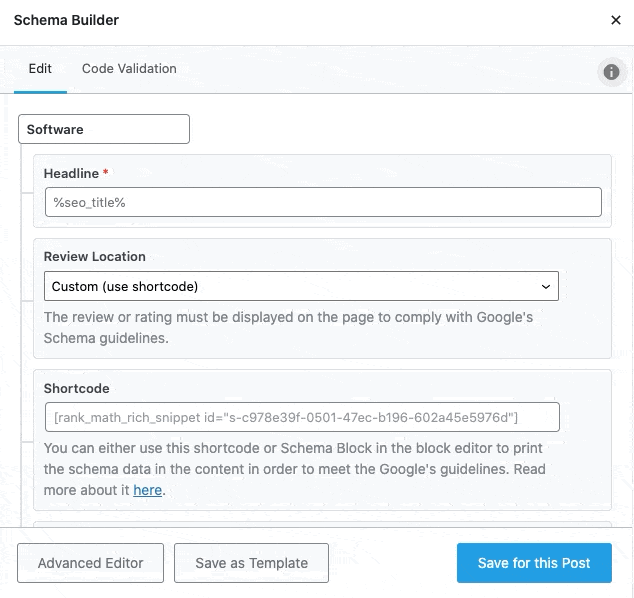Image resolution: width=634 pixels, height=598 pixels.
Task: Open the Review Location dropdown
Action: (301, 286)
